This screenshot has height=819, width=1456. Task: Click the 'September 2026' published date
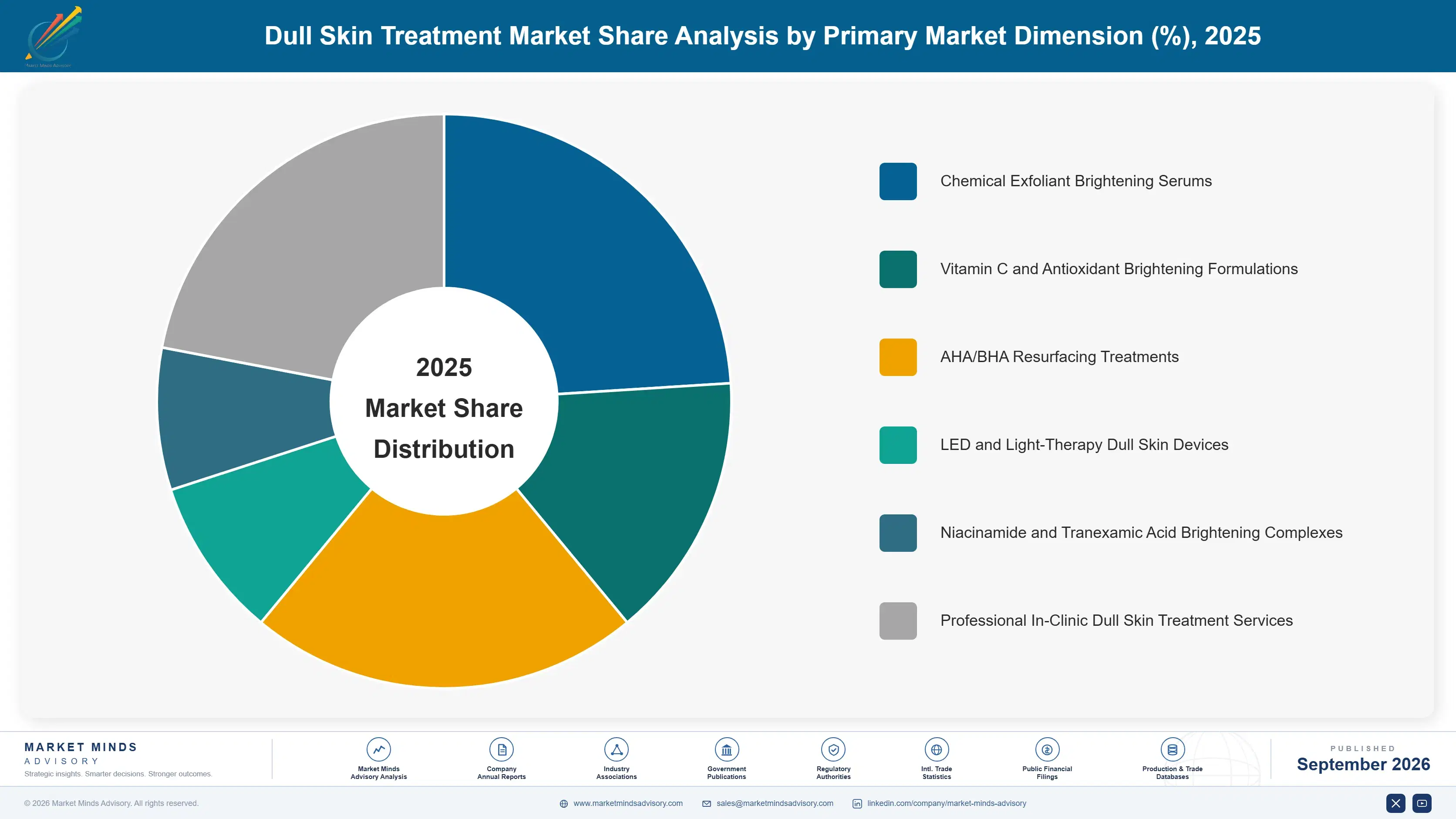pos(1363,764)
